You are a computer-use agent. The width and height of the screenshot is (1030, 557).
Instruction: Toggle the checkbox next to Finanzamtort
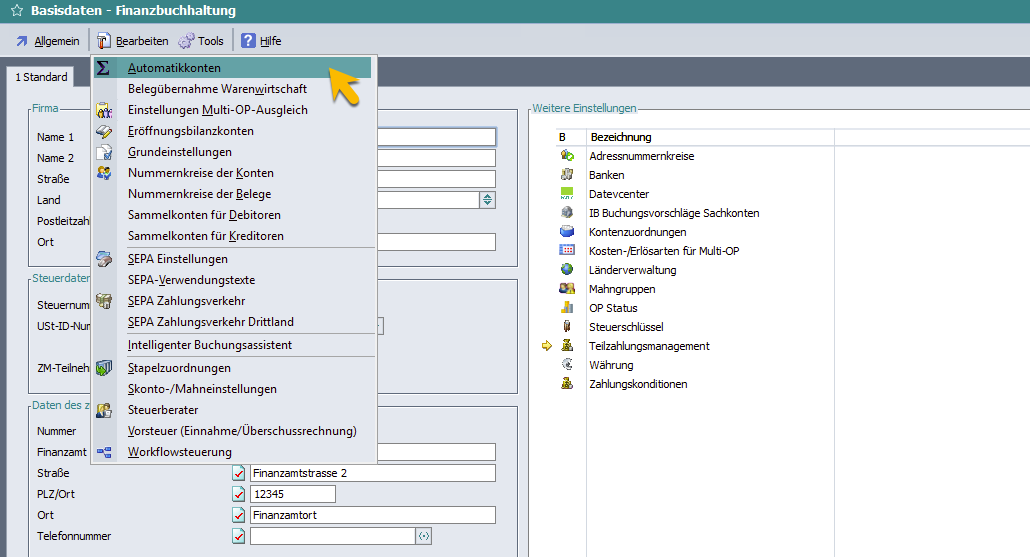[238, 515]
